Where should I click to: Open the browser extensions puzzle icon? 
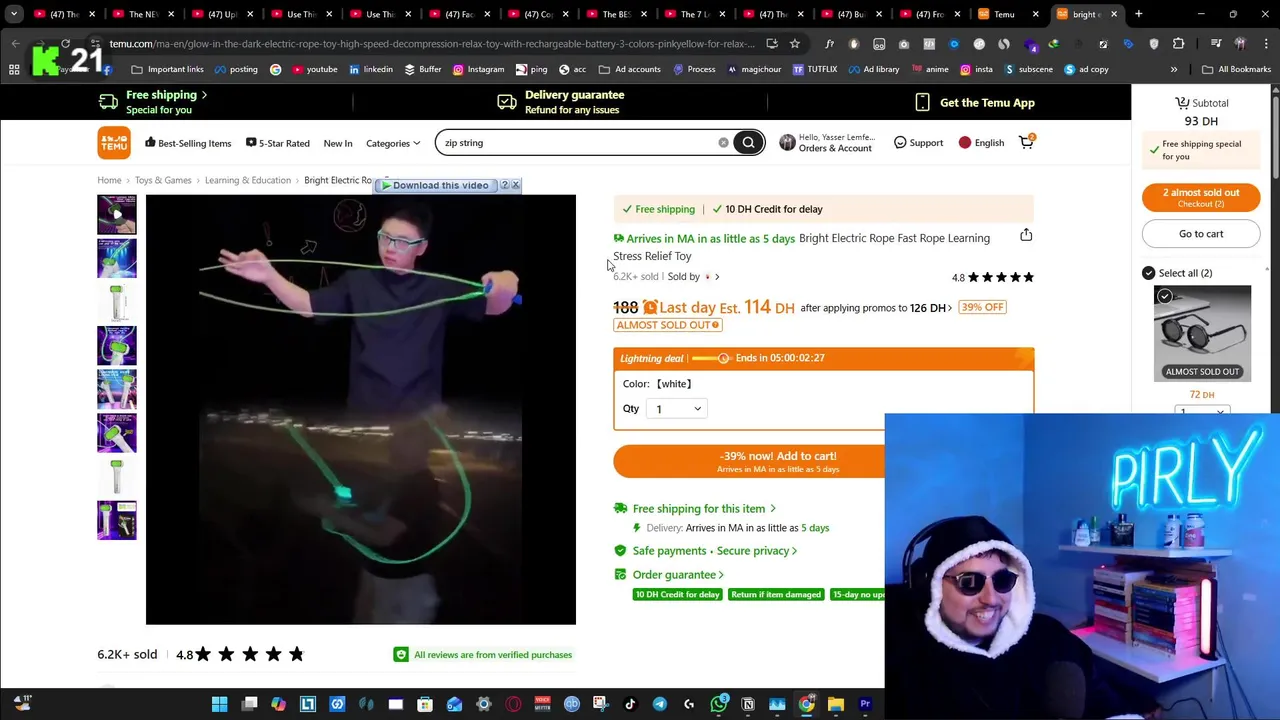(1178, 44)
